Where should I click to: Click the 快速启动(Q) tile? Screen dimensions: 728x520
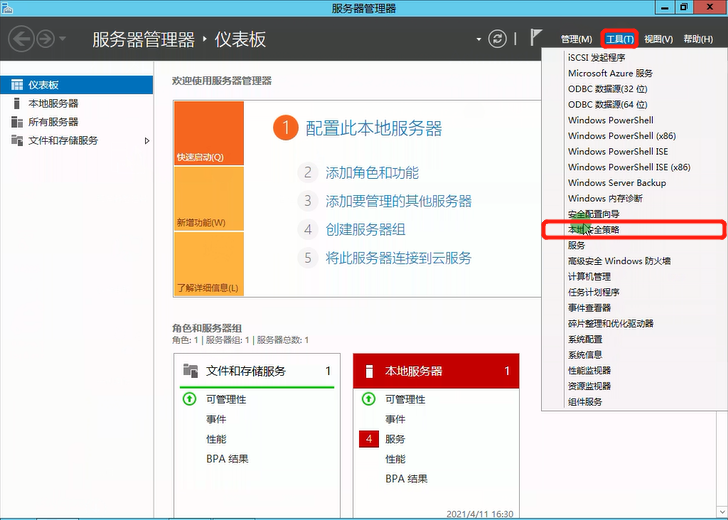[209, 133]
